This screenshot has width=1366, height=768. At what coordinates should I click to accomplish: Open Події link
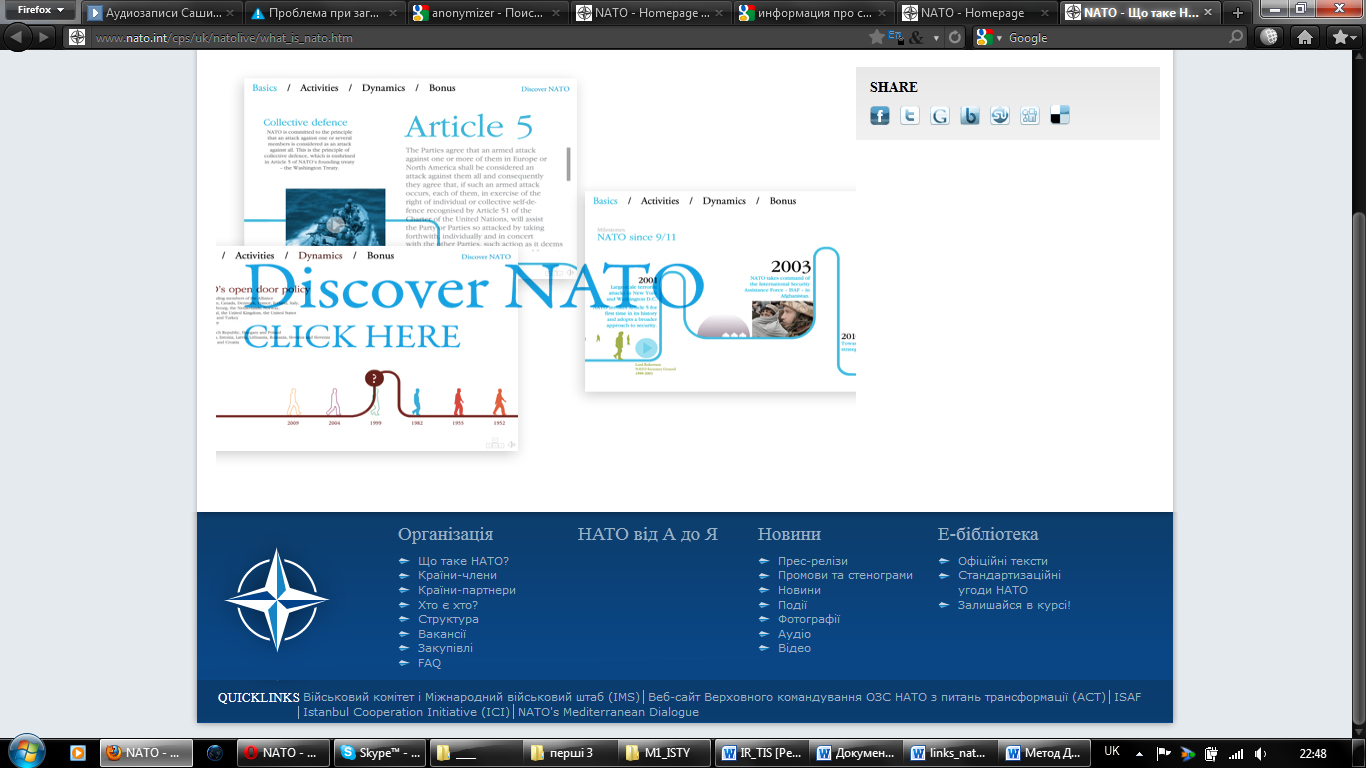[792, 605]
